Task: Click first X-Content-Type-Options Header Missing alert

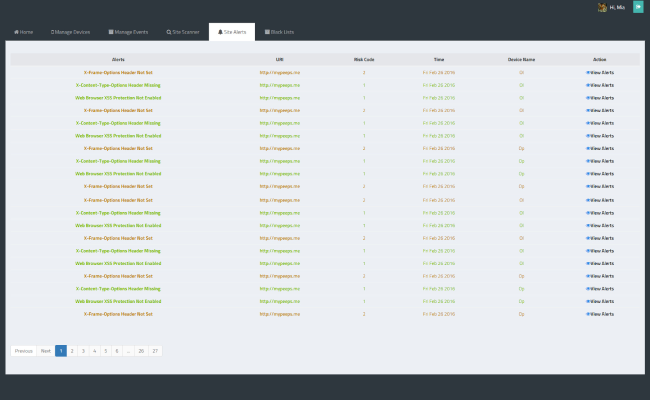Action: 118,85
